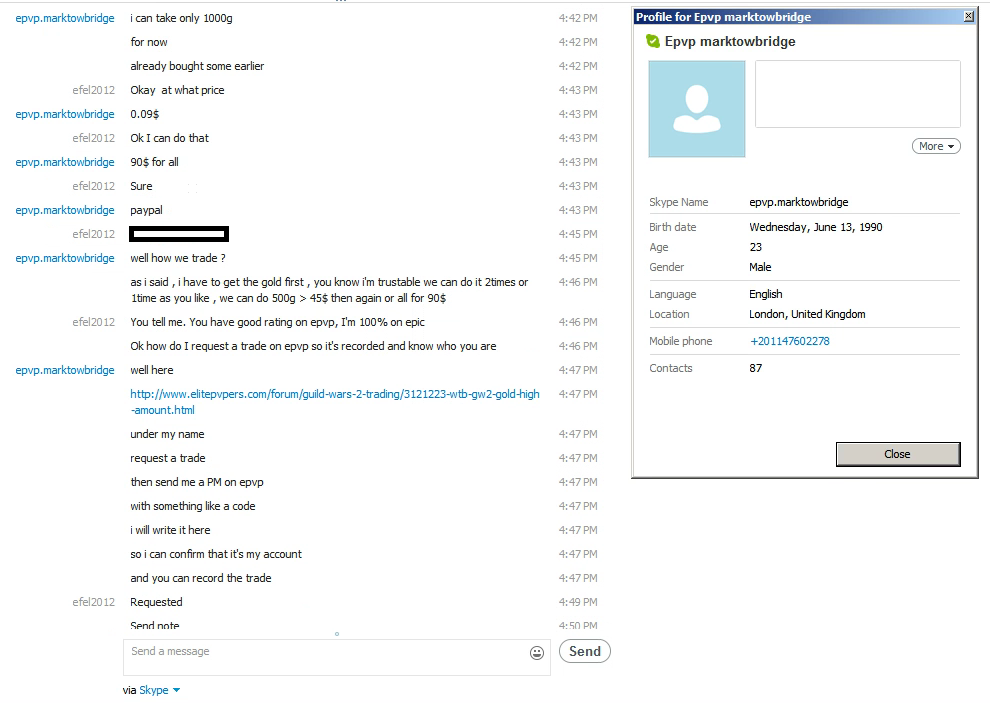
Task: Click sender epvp.marktowbridge beside 'paypal' message
Action: pyautogui.click(x=65, y=210)
